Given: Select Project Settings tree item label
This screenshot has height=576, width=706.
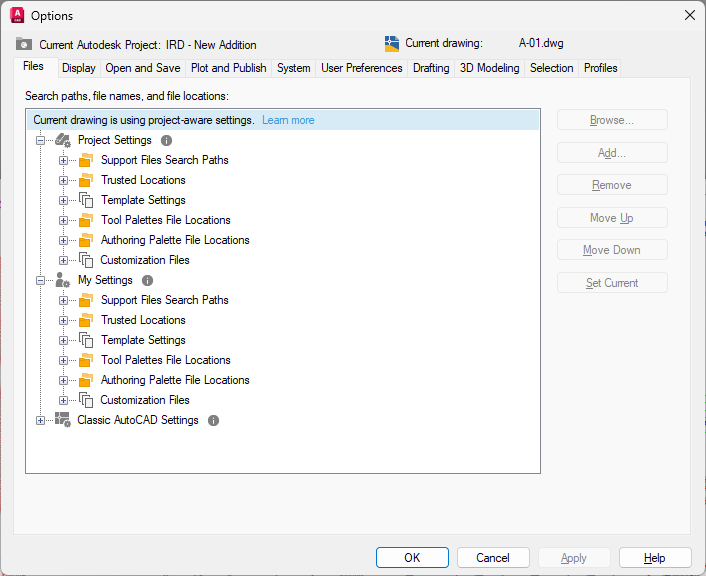Looking at the screenshot, I should [x=115, y=141].
